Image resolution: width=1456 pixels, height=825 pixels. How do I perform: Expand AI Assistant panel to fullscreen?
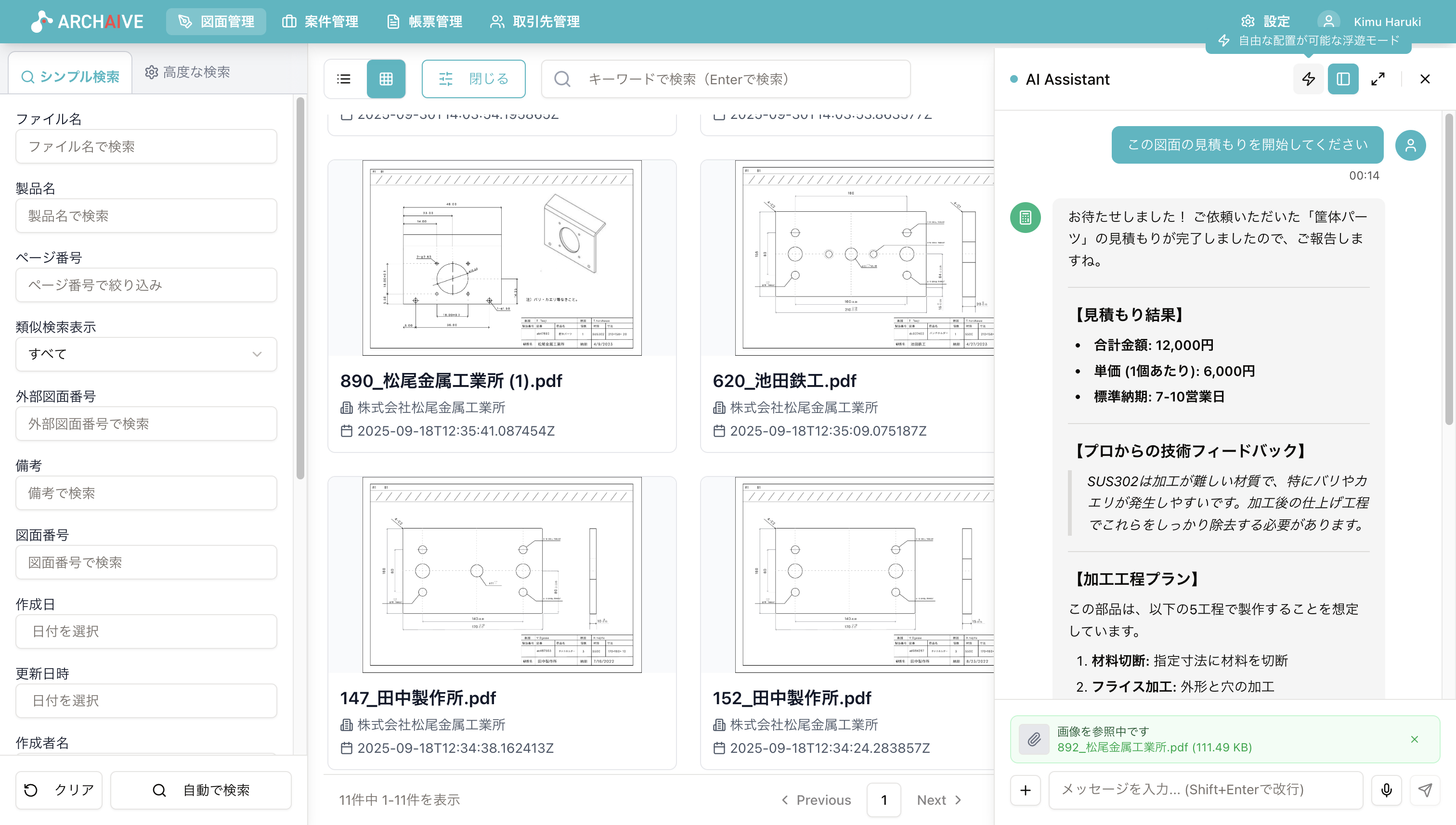(x=1378, y=79)
